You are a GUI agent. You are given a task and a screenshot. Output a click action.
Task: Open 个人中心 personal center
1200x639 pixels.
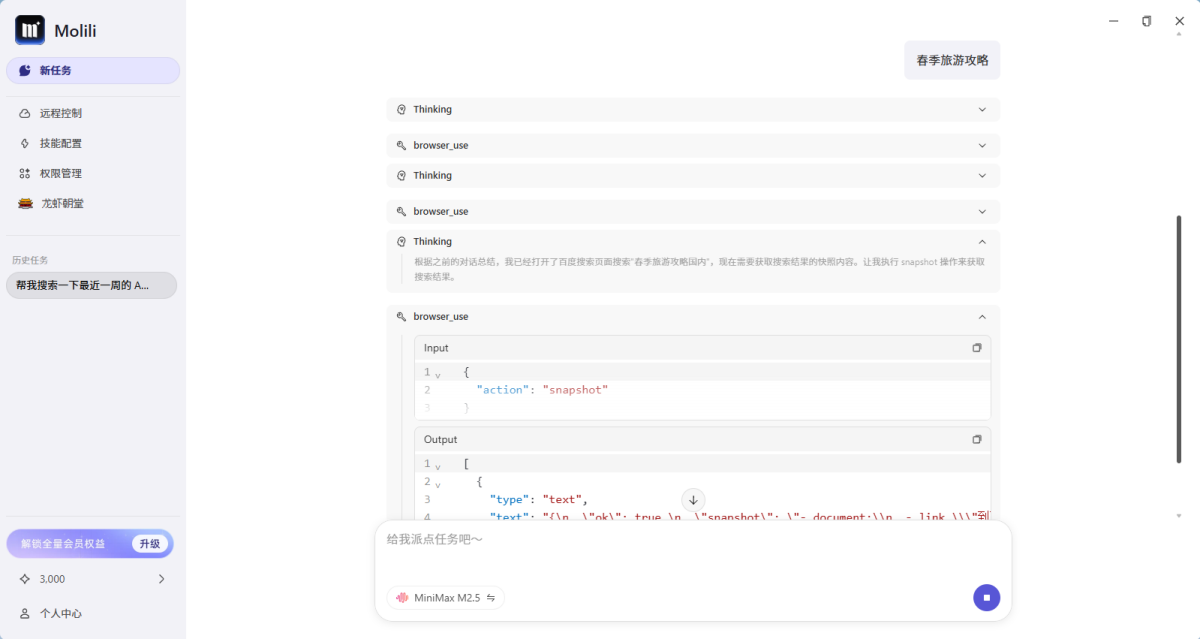pyautogui.click(x=60, y=613)
